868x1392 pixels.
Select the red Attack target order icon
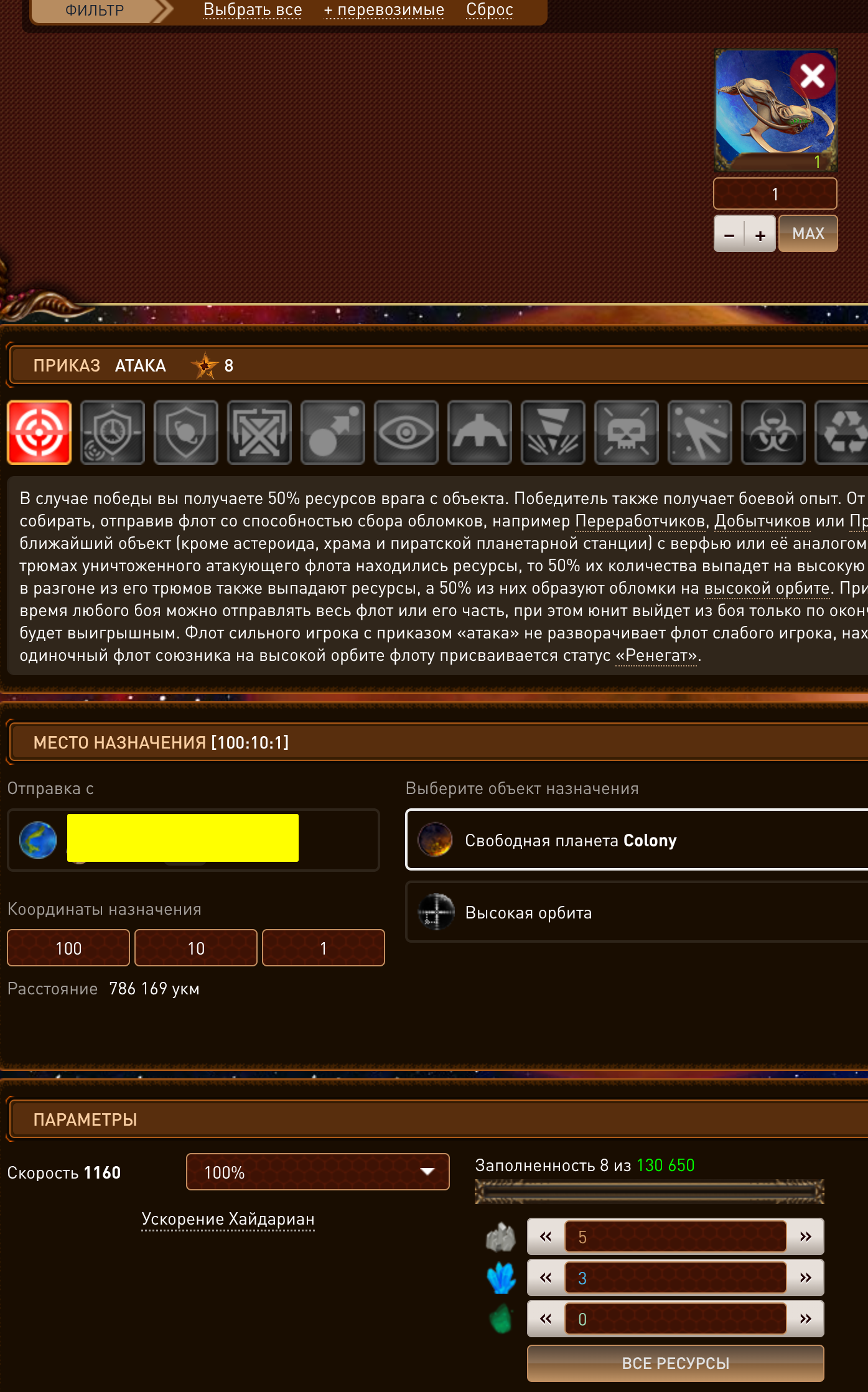[39, 432]
